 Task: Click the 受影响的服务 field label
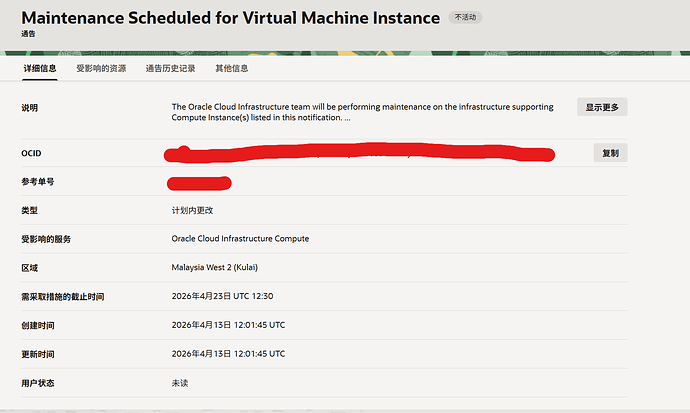click(x=46, y=239)
